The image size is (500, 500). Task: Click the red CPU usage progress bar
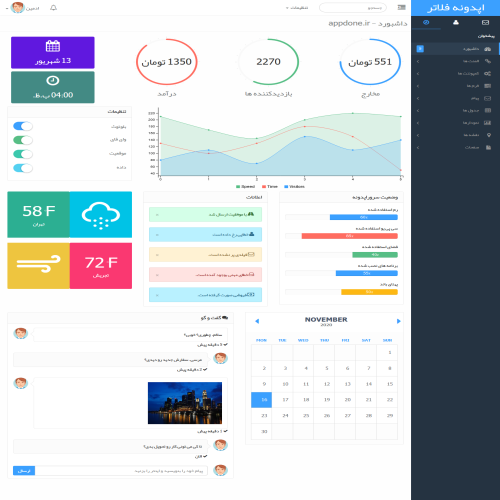click(350, 236)
